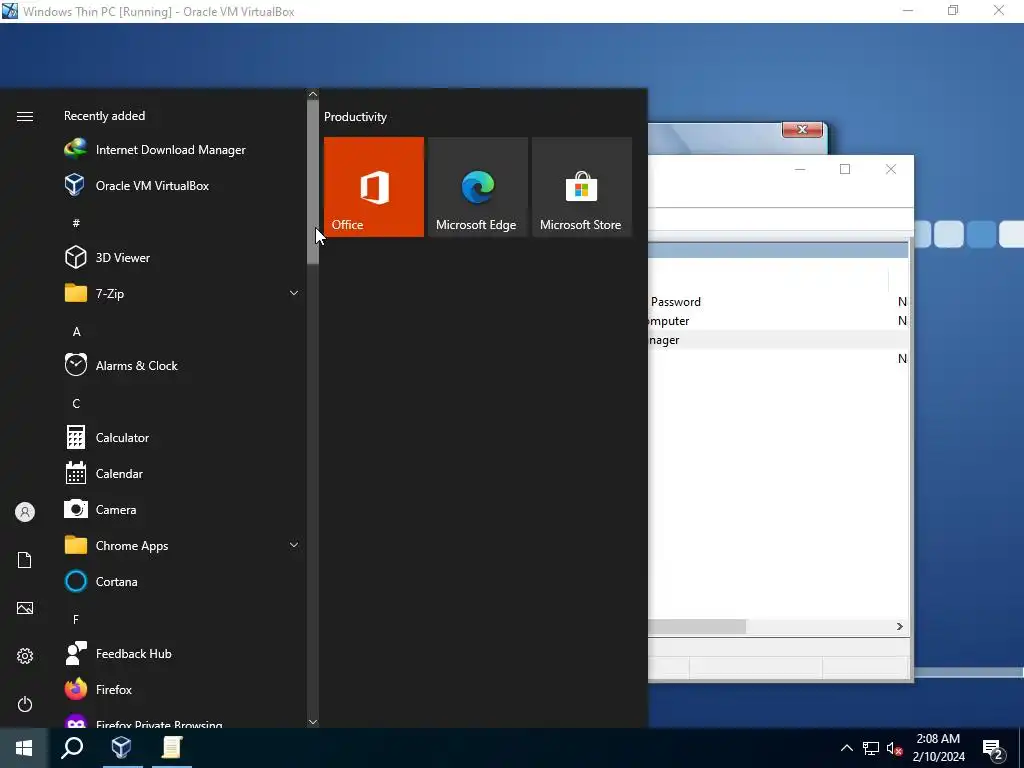1024x768 pixels.
Task: Jump to the C letter header
Action: pos(76,404)
